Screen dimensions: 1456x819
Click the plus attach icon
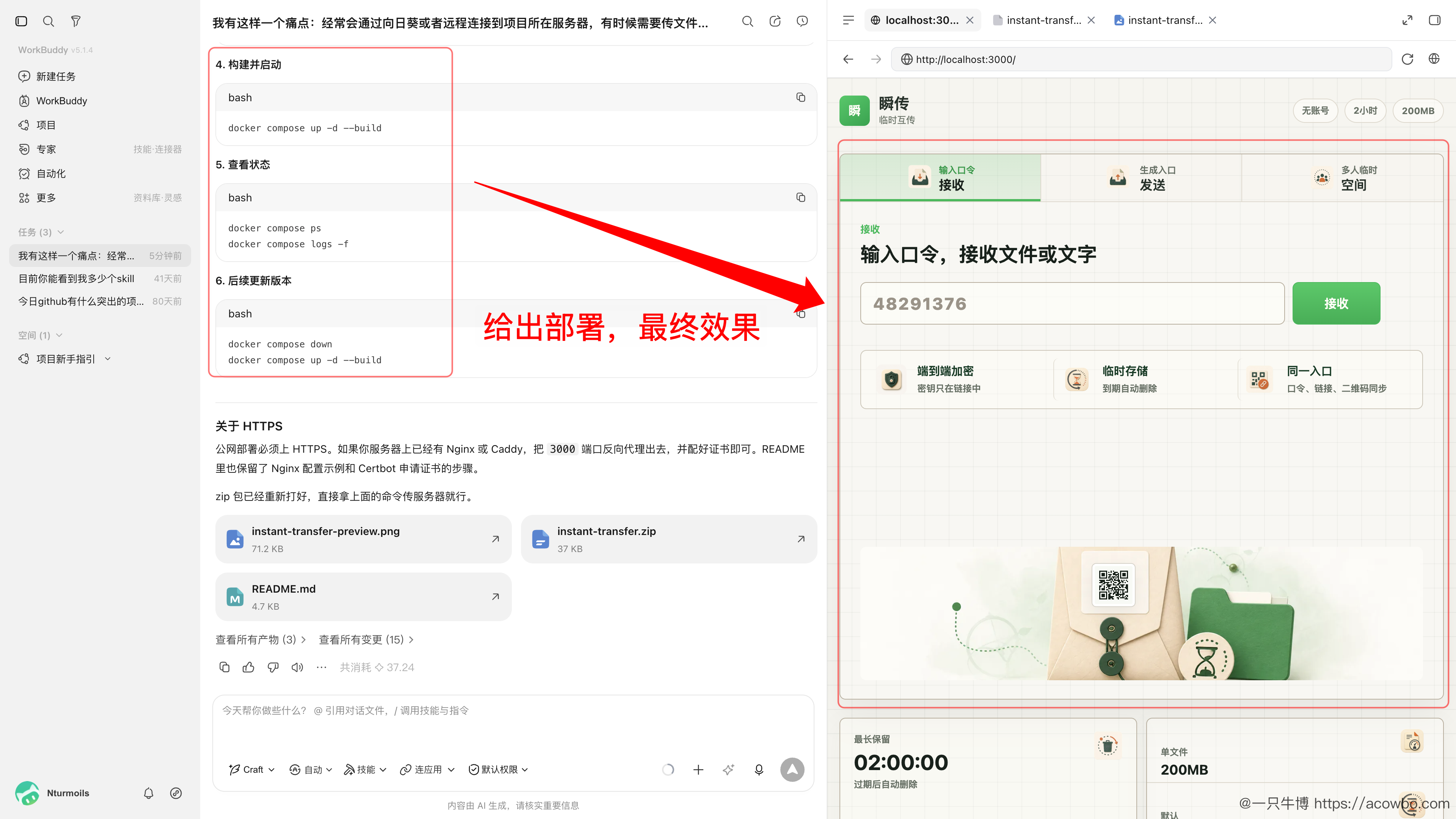click(x=698, y=769)
